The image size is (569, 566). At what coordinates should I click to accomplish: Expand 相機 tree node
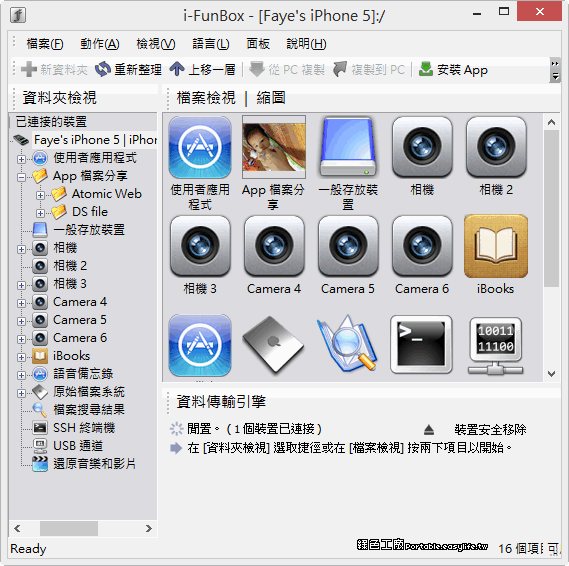point(21,249)
